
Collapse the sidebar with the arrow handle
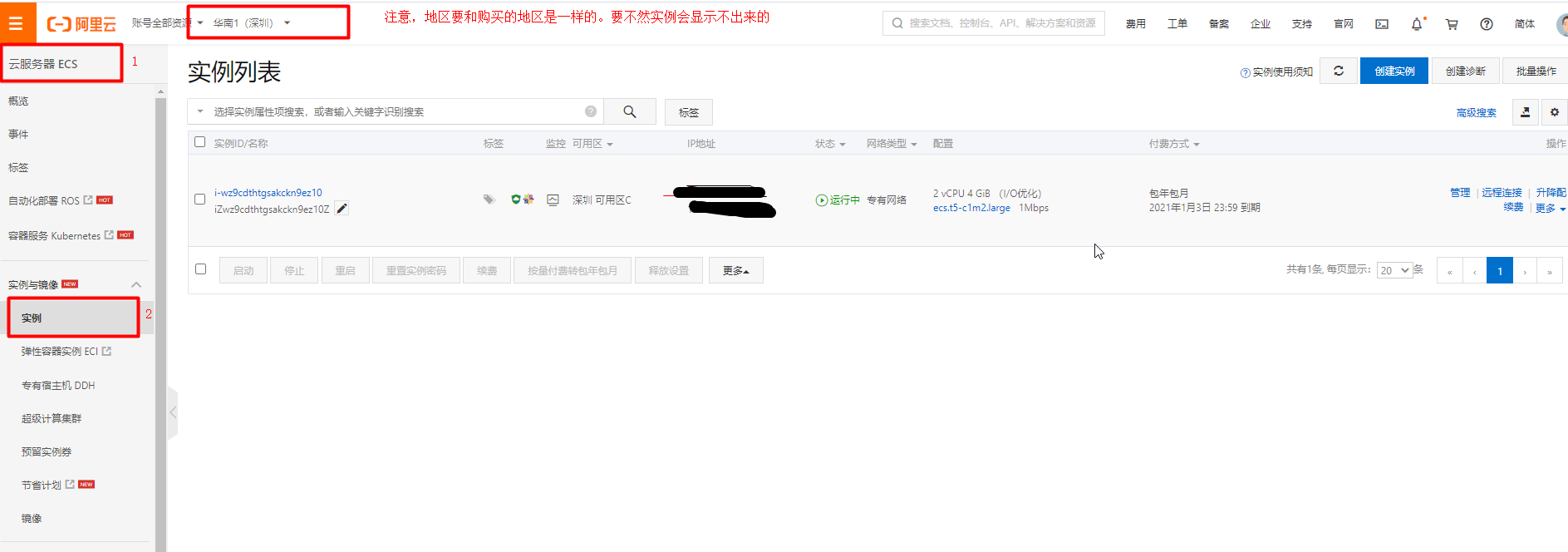pyautogui.click(x=173, y=412)
